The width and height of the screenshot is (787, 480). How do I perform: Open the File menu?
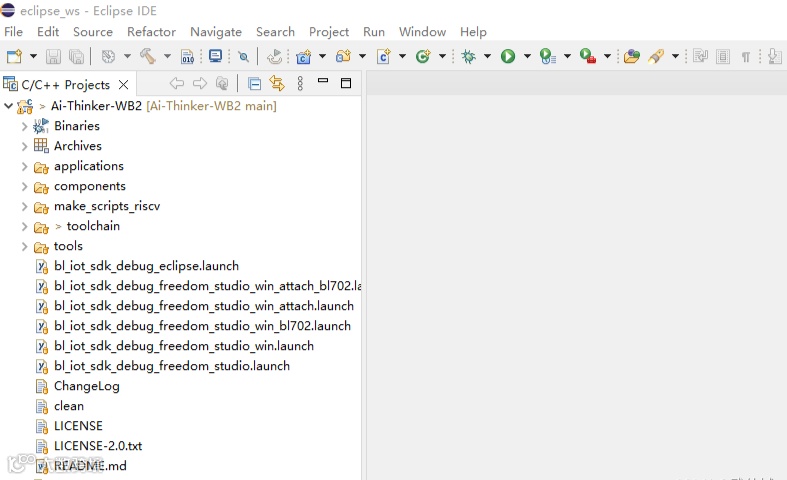[14, 32]
